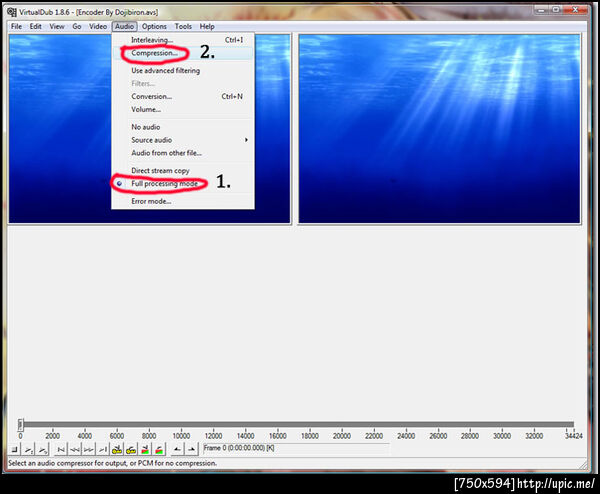This screenshot has height=494, width=600.
Task: Click the 30000 label on the timeline ruler
Action: click(502, 436)
